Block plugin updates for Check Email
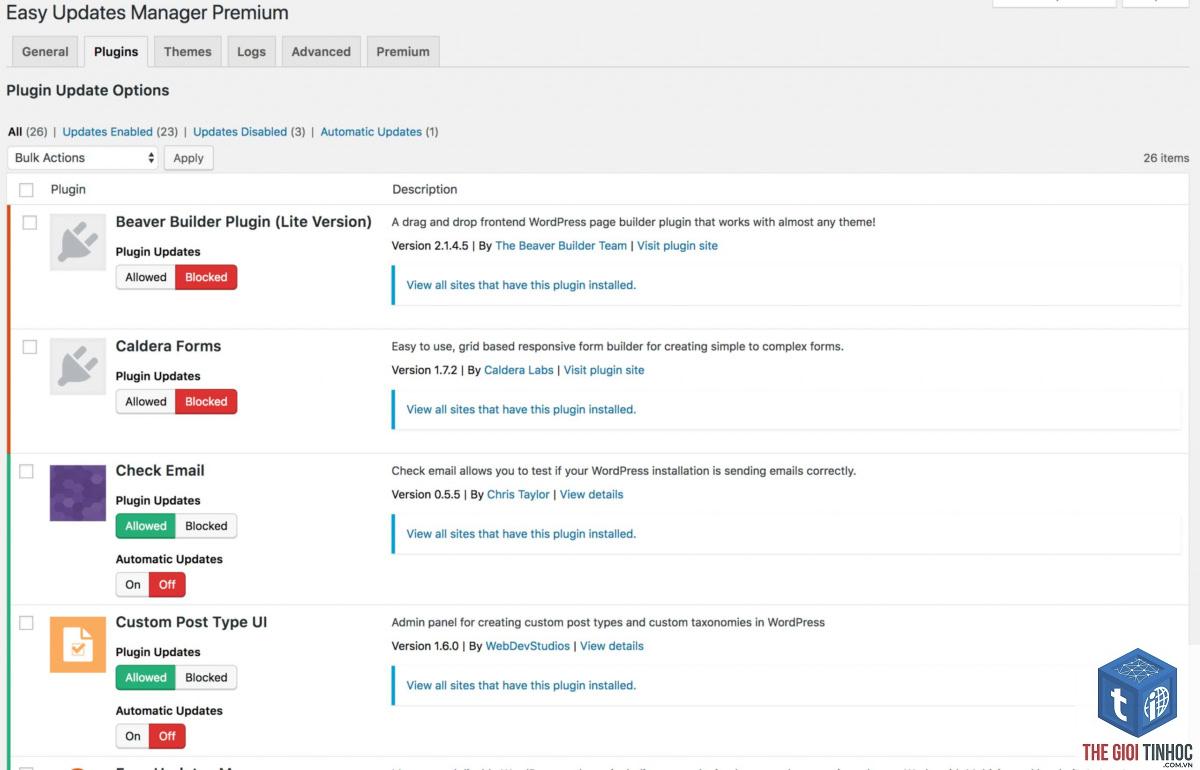The height and width of the screenshot is (770, 1200). click(x=206, y=526)
